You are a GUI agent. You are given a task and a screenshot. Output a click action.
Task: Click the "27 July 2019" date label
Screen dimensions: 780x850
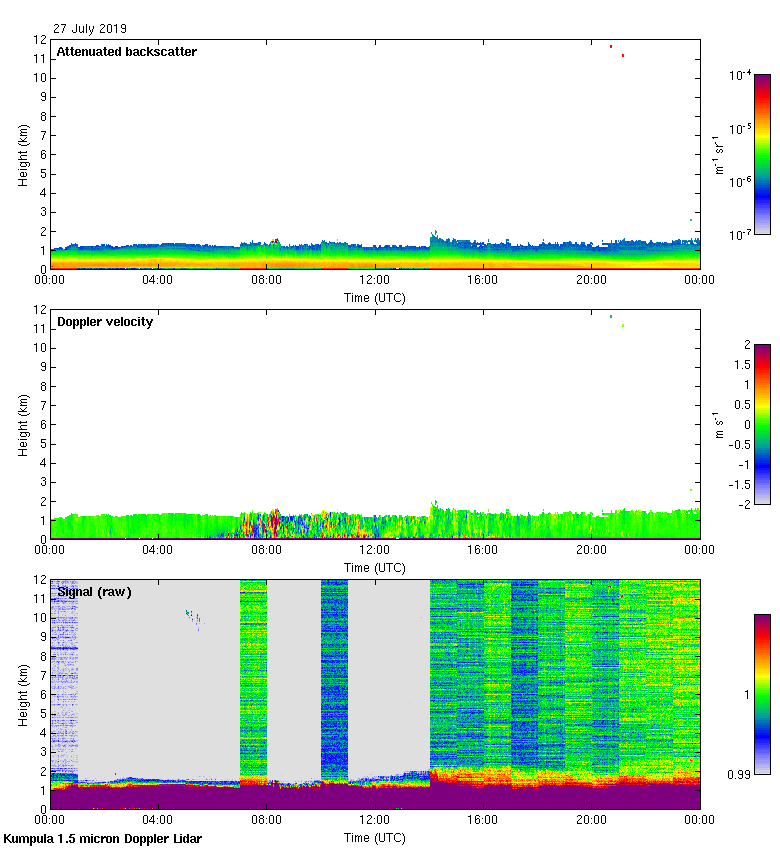(x=90, y=29)
